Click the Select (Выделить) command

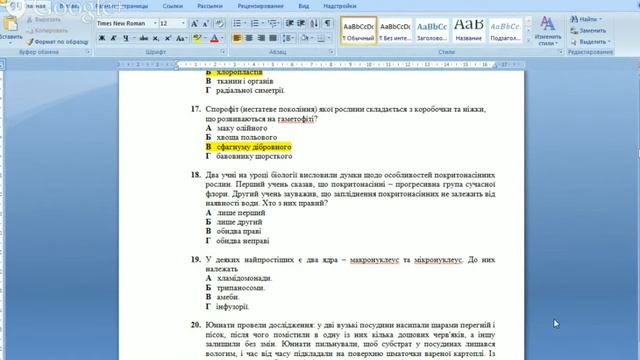(x=590, y=42)
